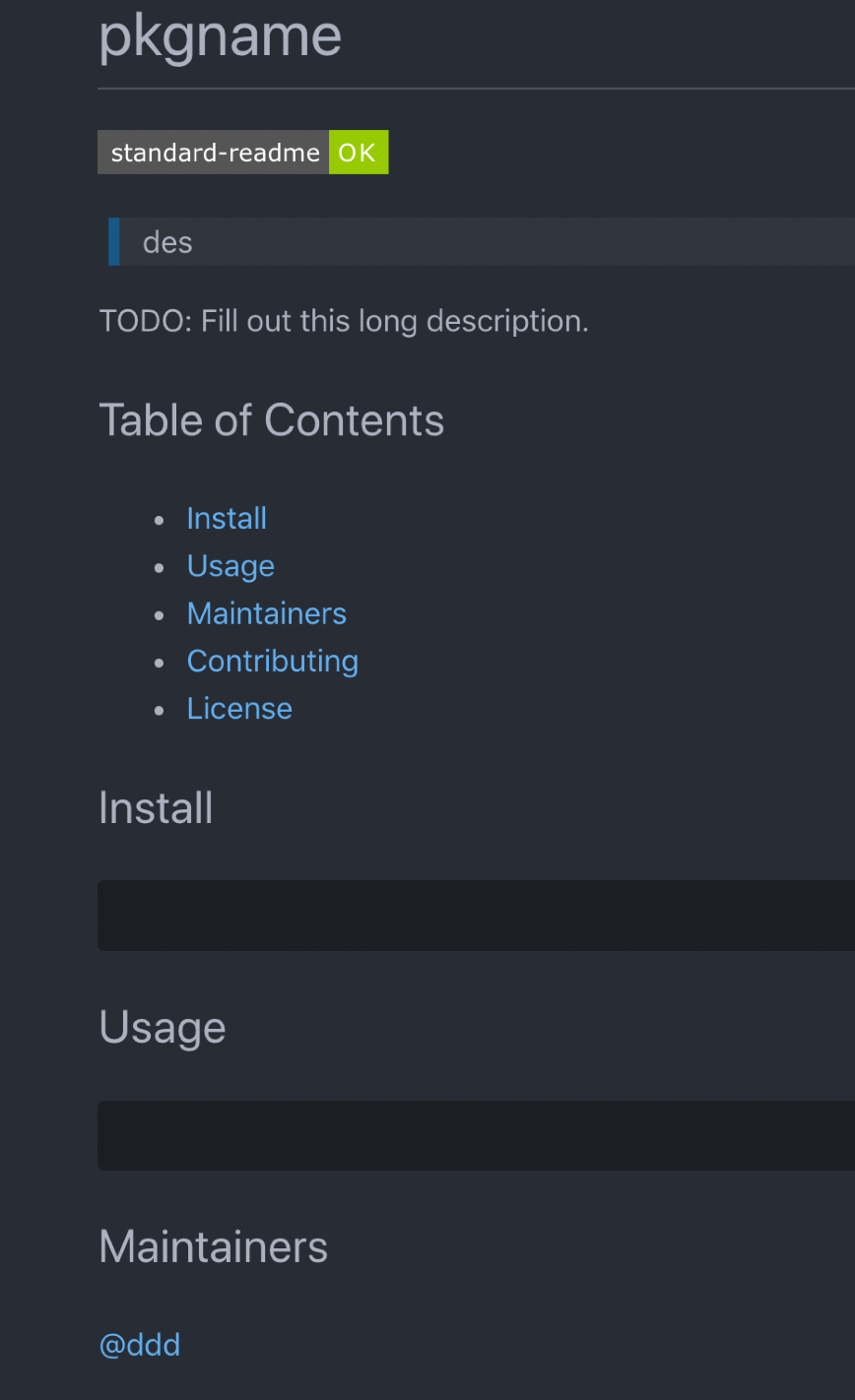Click the 'des' blockquote text

point(167,242)
